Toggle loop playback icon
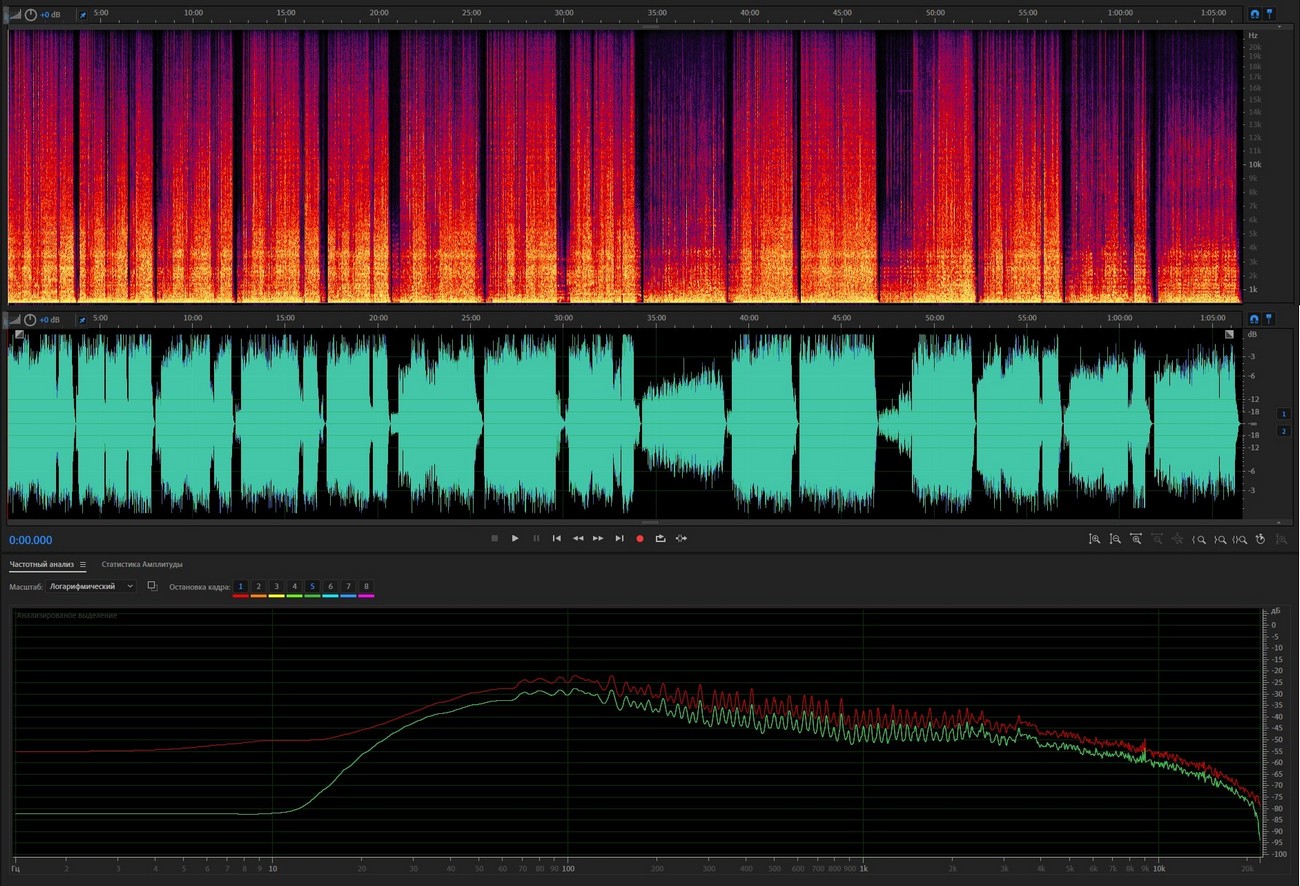Image resolution: width=1300 pixels, height=886 pixels. pyautogui.click(x=660, y=539)
